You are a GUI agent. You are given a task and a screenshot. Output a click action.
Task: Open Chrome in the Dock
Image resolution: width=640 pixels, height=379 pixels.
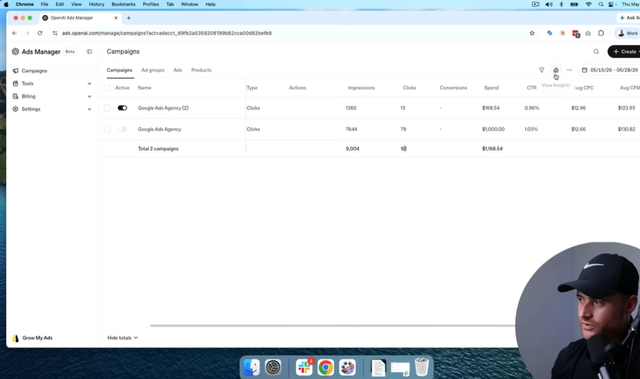[326, 367]
